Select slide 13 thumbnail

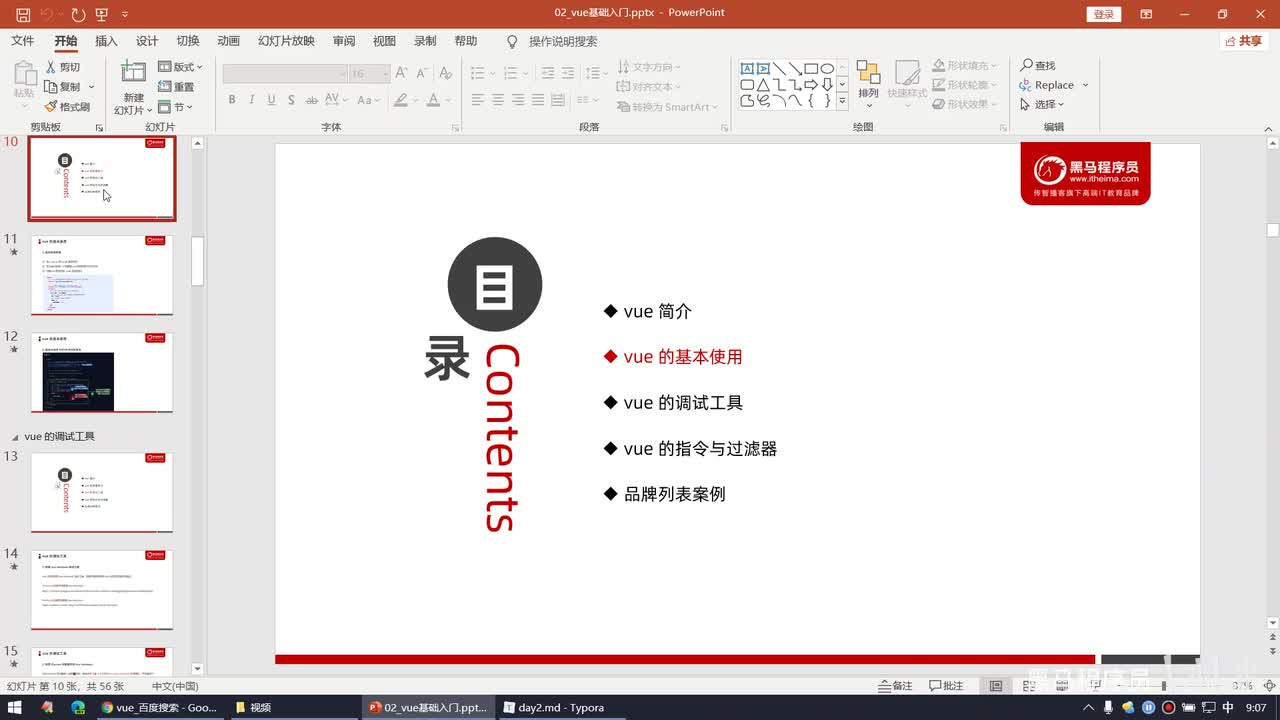[102, 492]
